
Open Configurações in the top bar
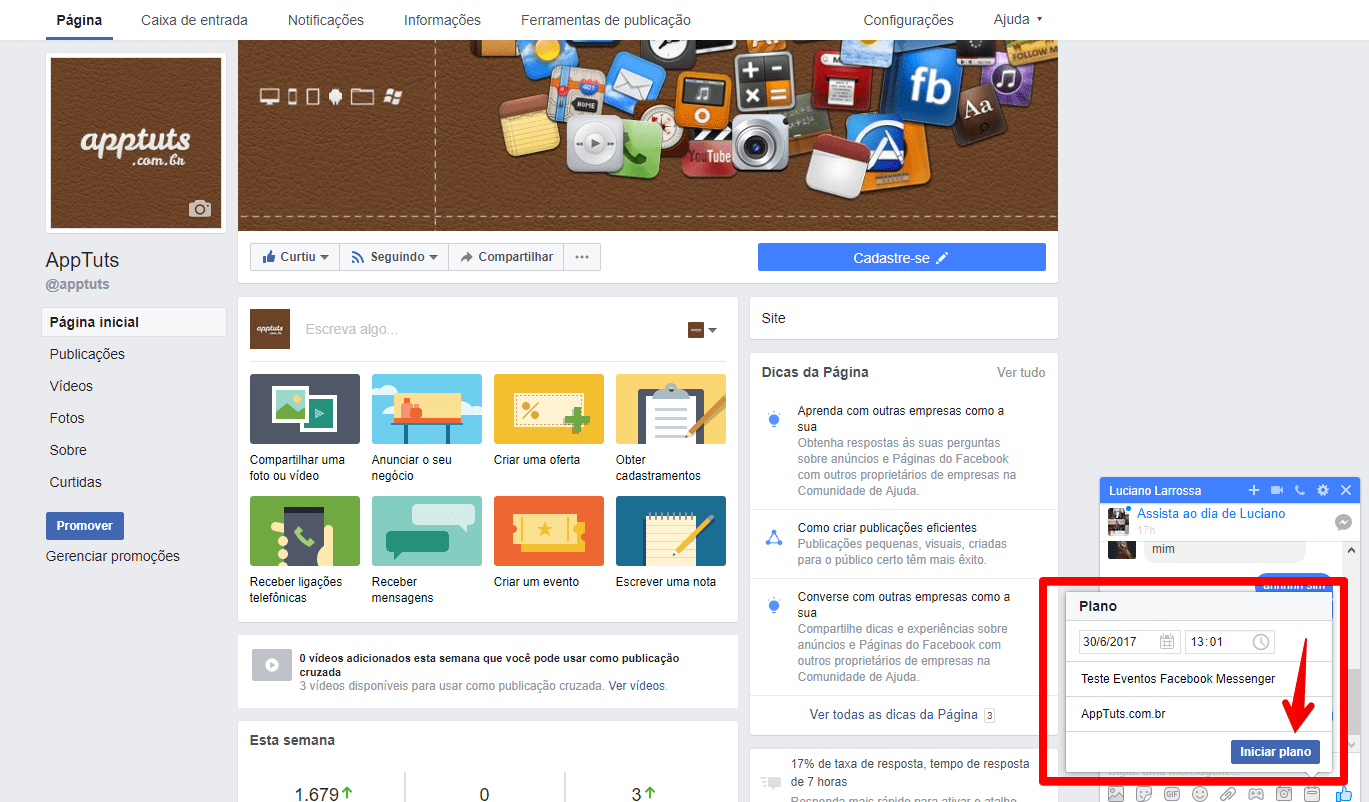(908, 20)
